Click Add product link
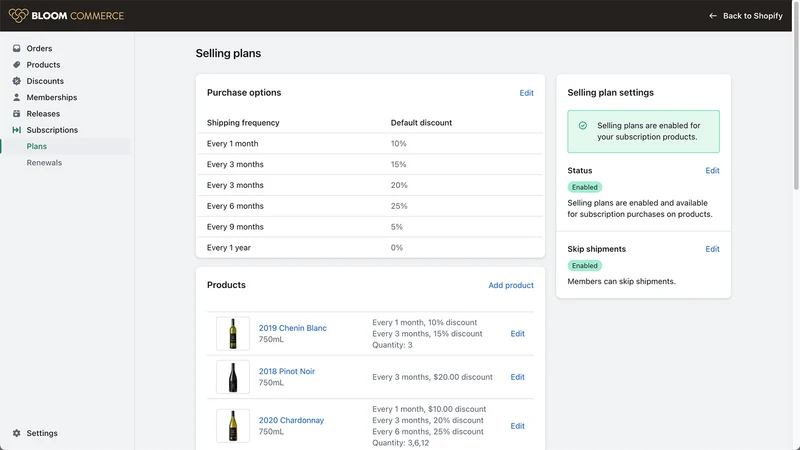 coord(511,285)
